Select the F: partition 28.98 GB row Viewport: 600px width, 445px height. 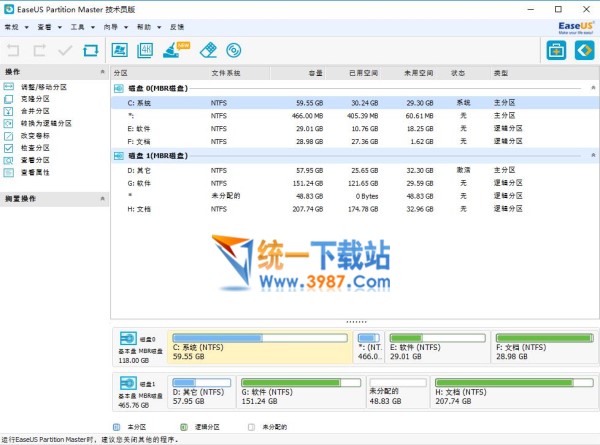point(355,142)
